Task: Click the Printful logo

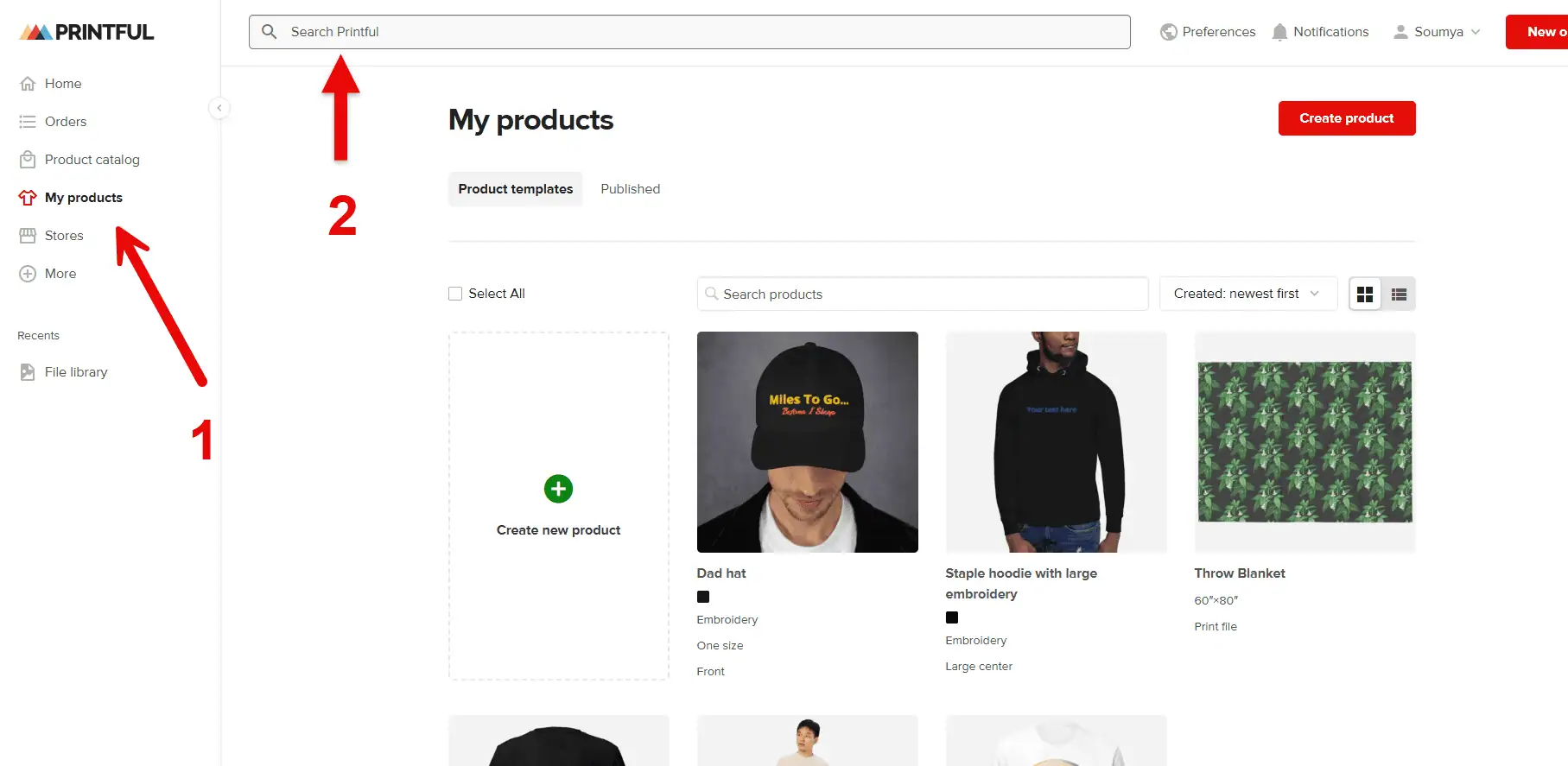Action: tap(86, 32)
